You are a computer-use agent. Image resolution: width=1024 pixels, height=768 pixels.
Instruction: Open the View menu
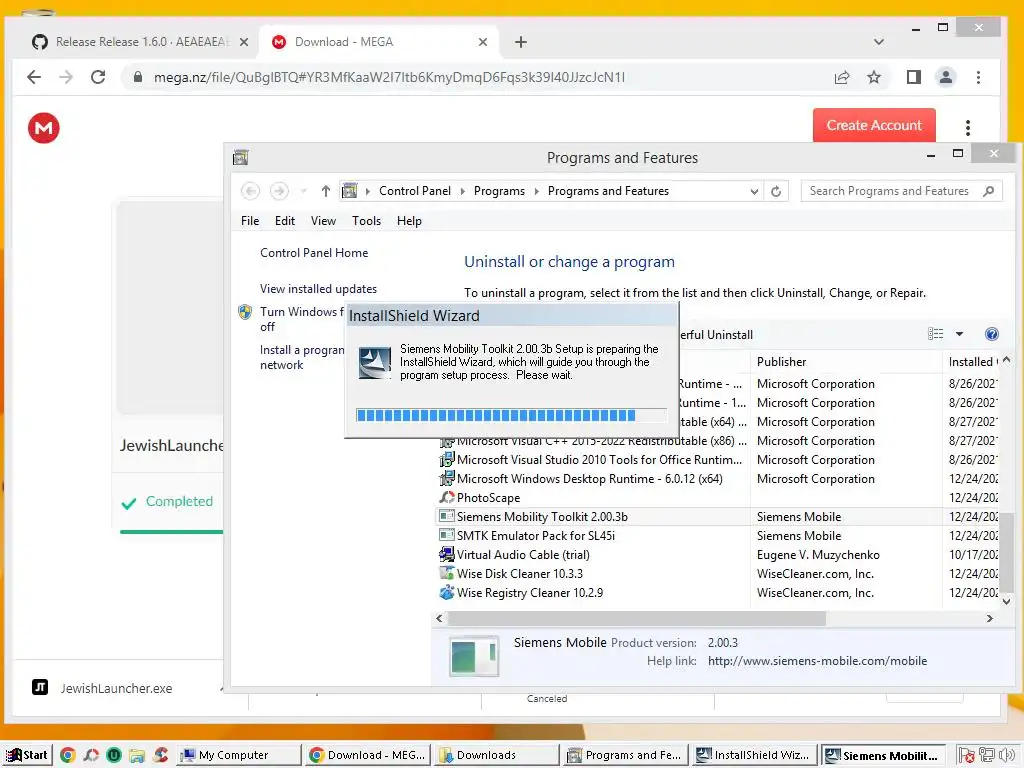click(x=323, y=221)
